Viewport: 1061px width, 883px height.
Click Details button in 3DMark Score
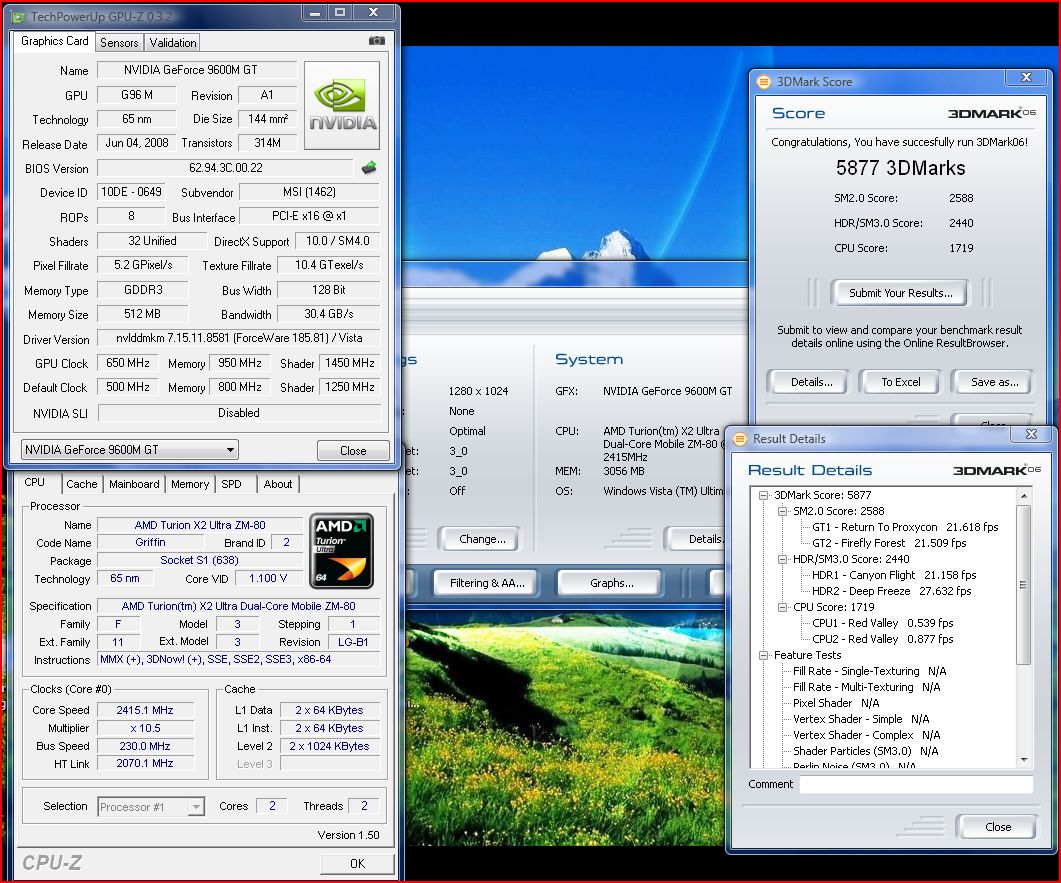[x=811, y=382]
